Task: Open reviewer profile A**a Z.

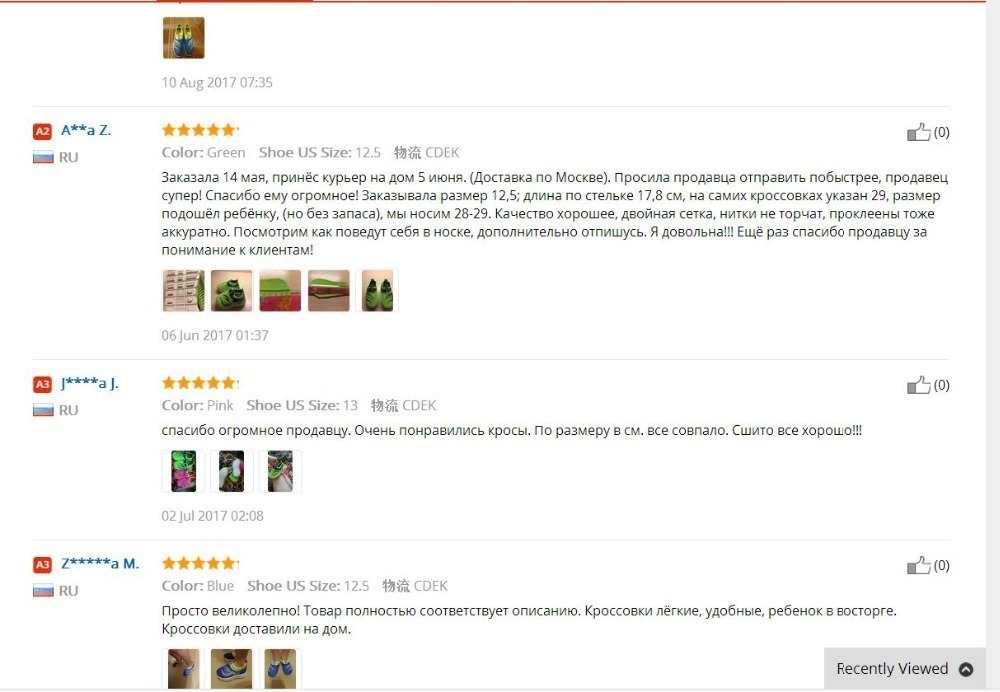Action: pyautogui.click(x=86, y=130)
